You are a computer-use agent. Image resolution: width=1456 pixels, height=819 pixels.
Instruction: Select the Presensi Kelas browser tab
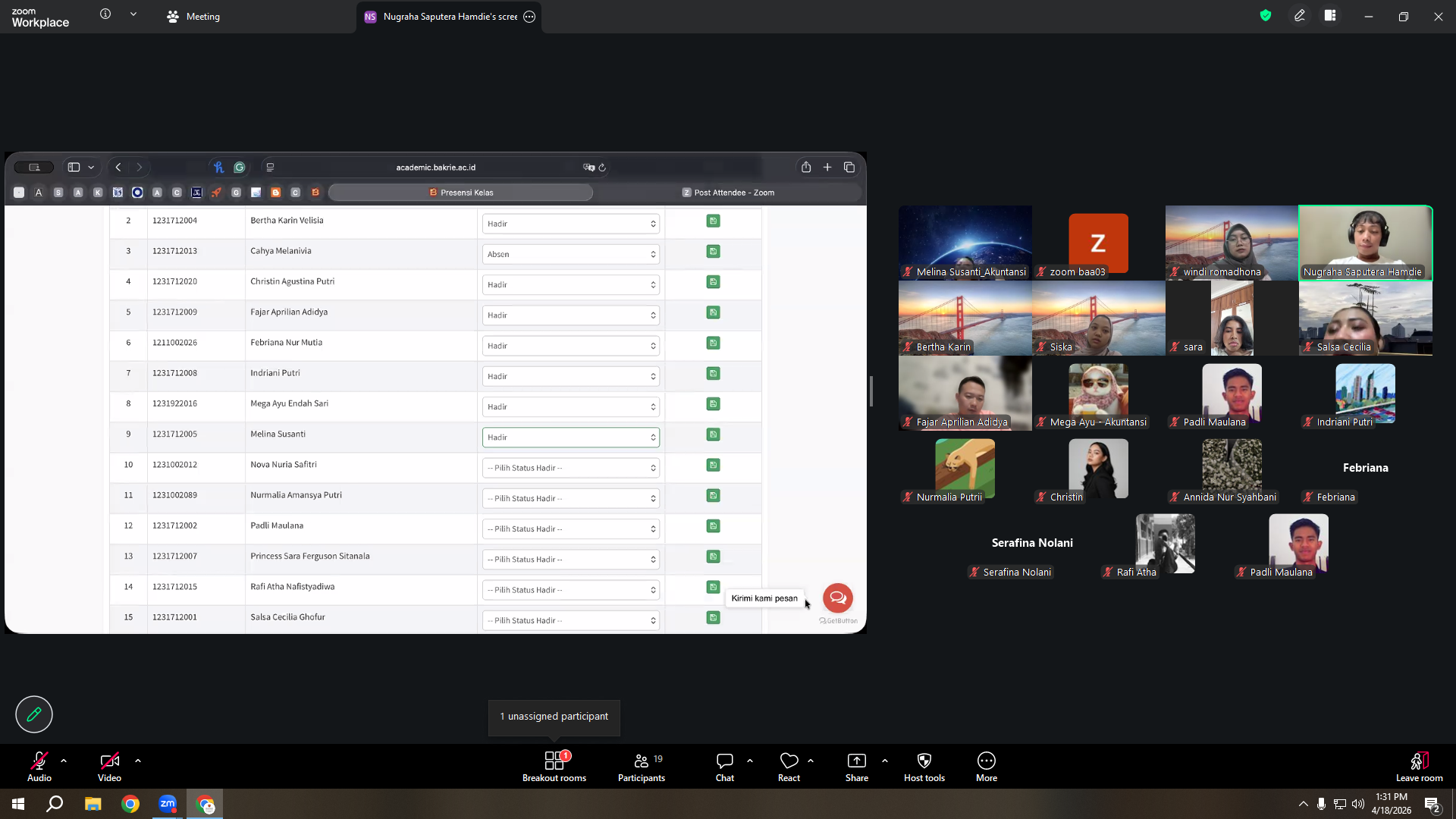461,193
